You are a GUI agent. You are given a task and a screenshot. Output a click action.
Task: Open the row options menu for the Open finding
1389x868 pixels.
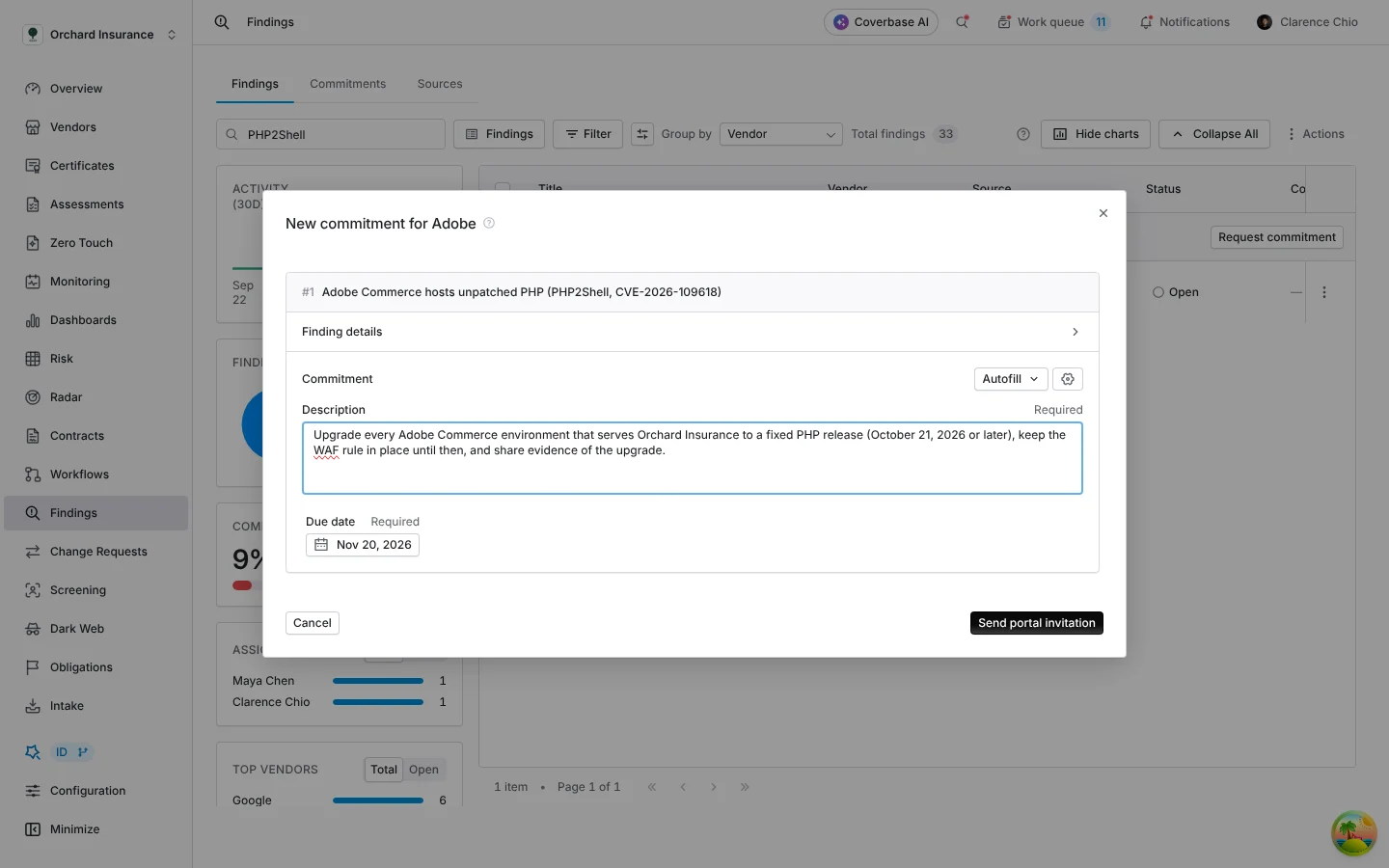point(1324,292)
